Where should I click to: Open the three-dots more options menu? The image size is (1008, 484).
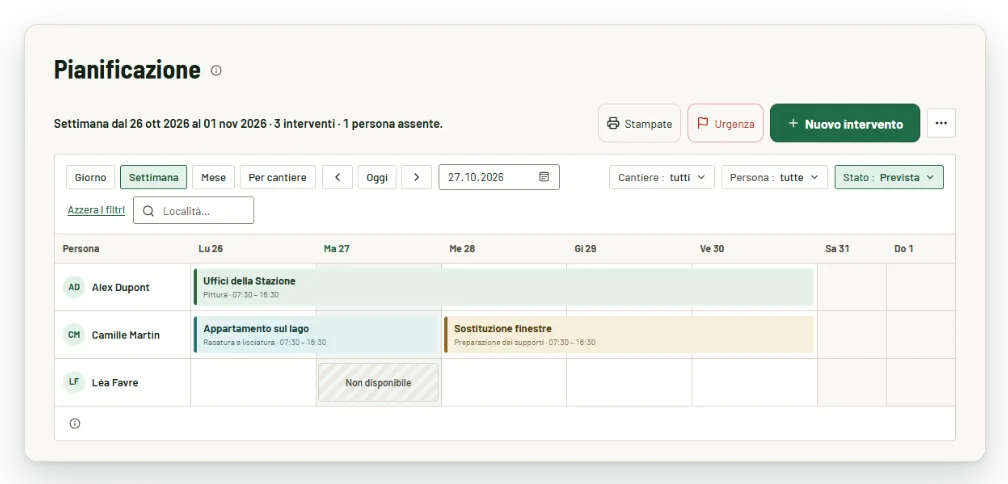tap(941, 123)
